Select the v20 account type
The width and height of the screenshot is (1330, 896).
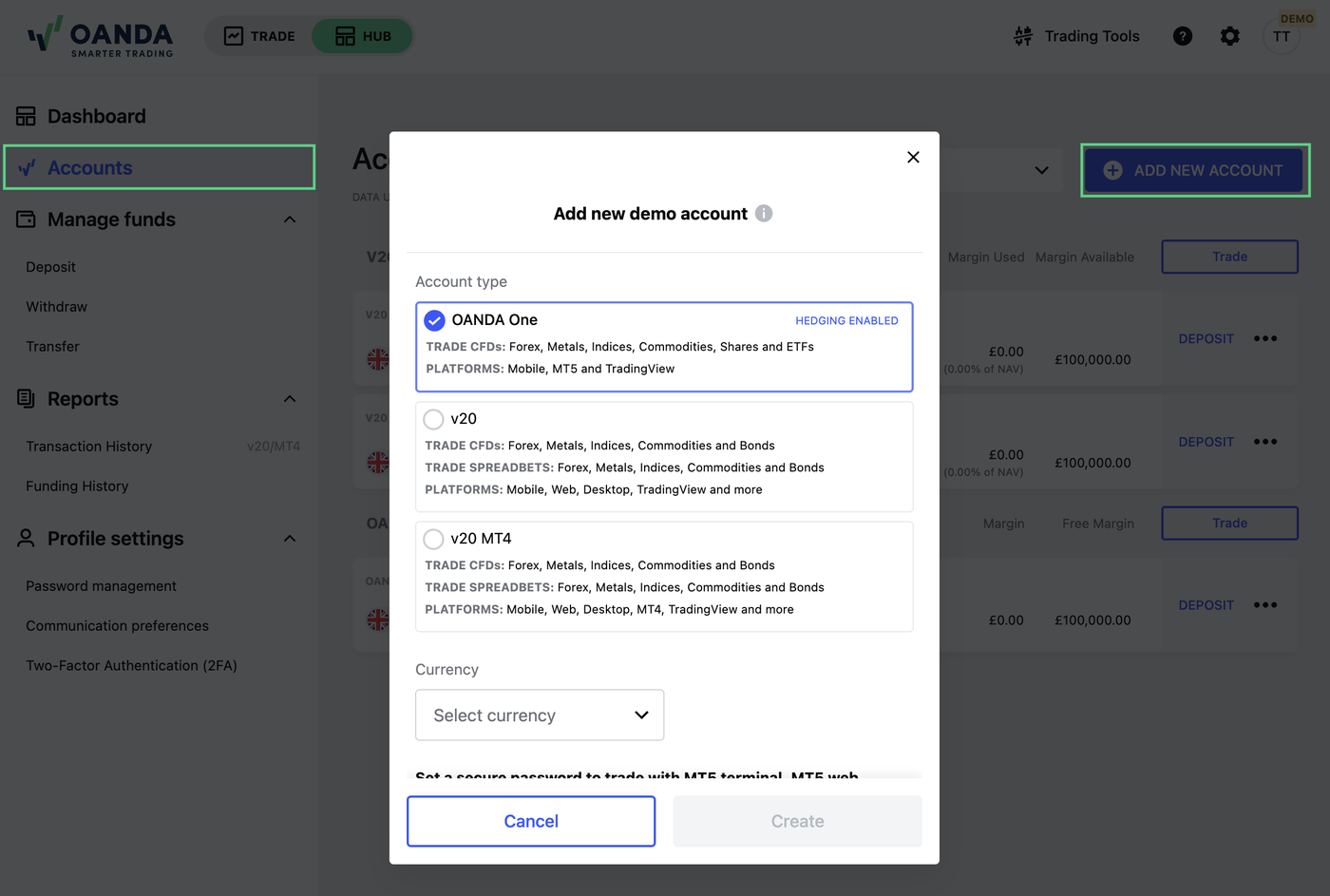coord(664,457)
